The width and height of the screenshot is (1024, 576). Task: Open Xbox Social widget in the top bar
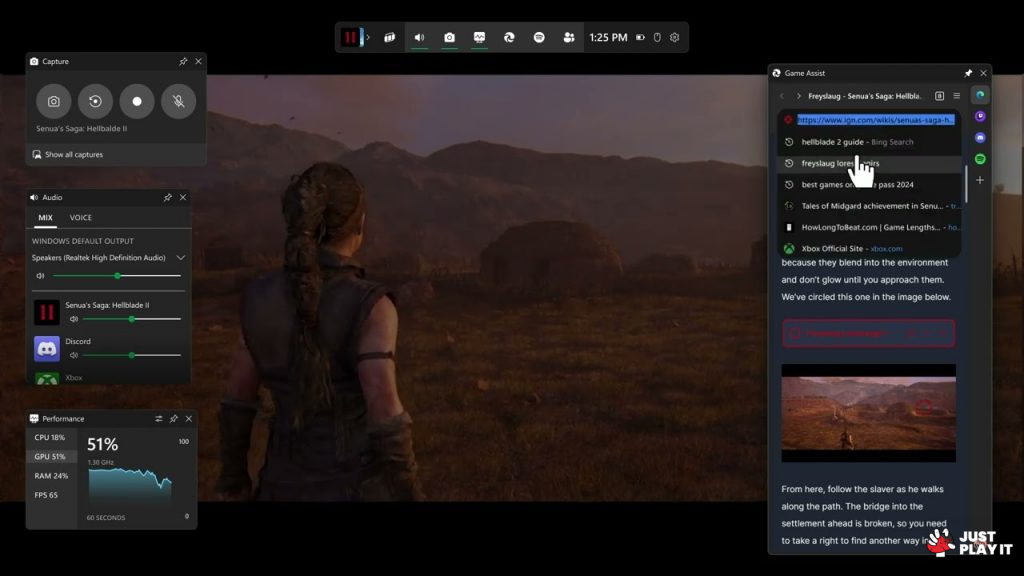tap(569, 37)
